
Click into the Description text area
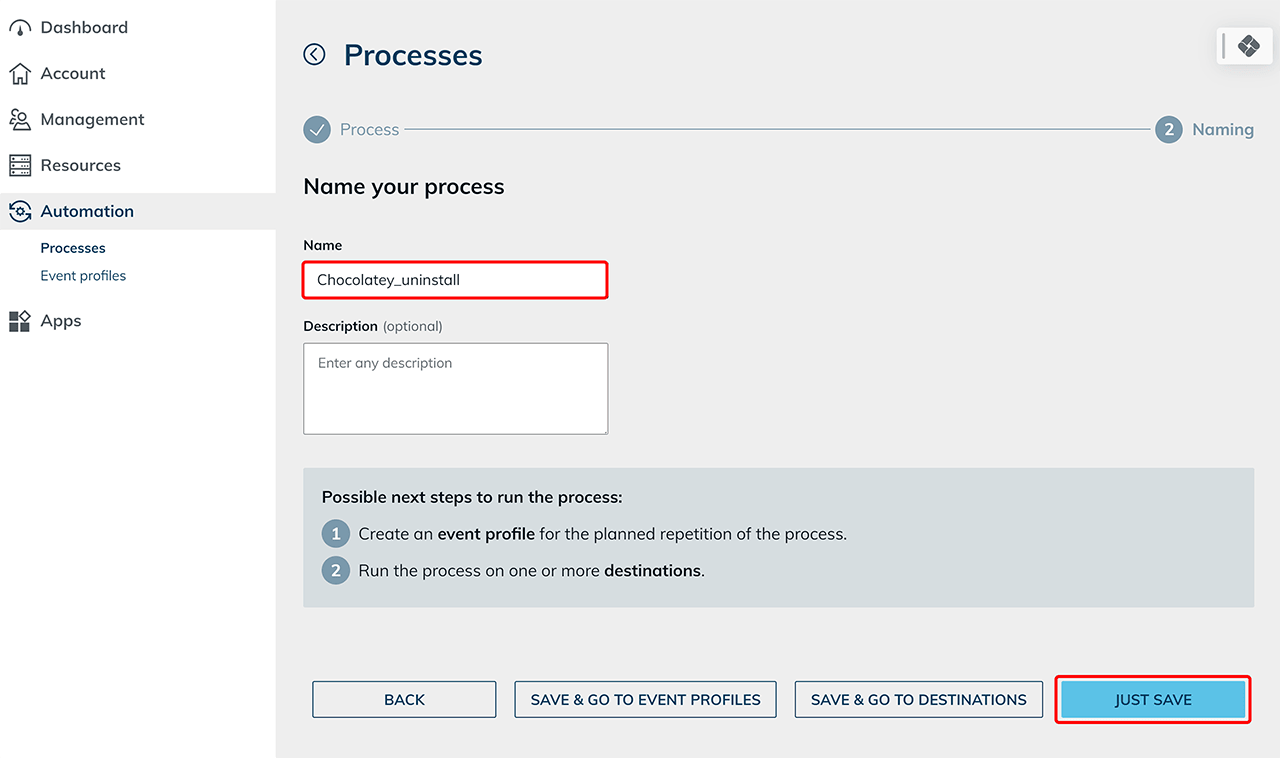pyautogui.click(x=455, y=388)
